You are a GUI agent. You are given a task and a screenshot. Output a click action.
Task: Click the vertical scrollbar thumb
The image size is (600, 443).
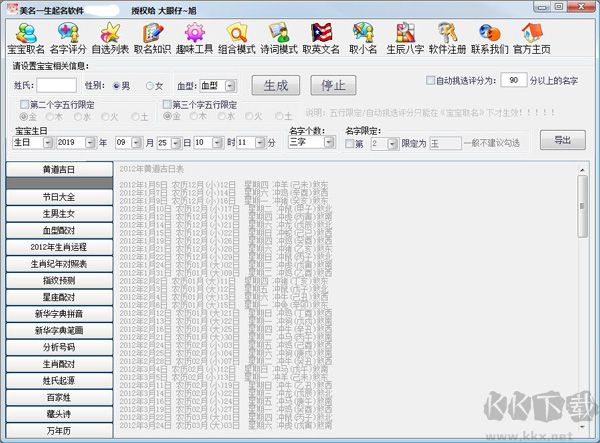(x=582, y=207)
